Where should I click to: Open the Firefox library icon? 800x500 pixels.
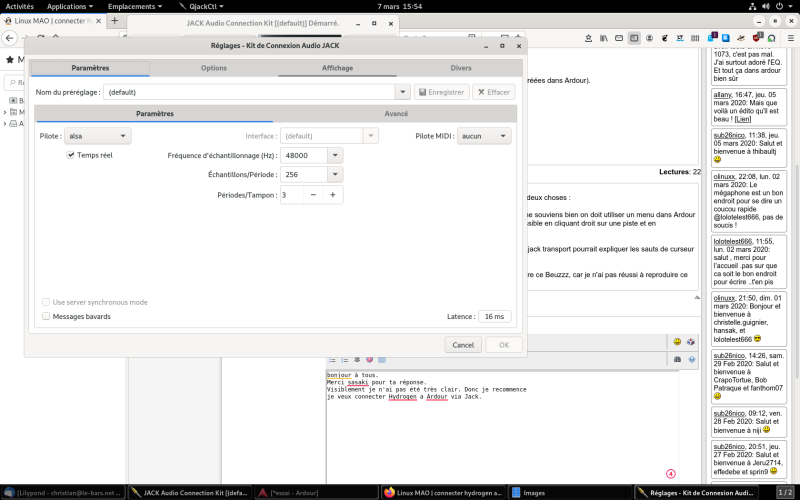pyautogui.click(x=604, y=38)
